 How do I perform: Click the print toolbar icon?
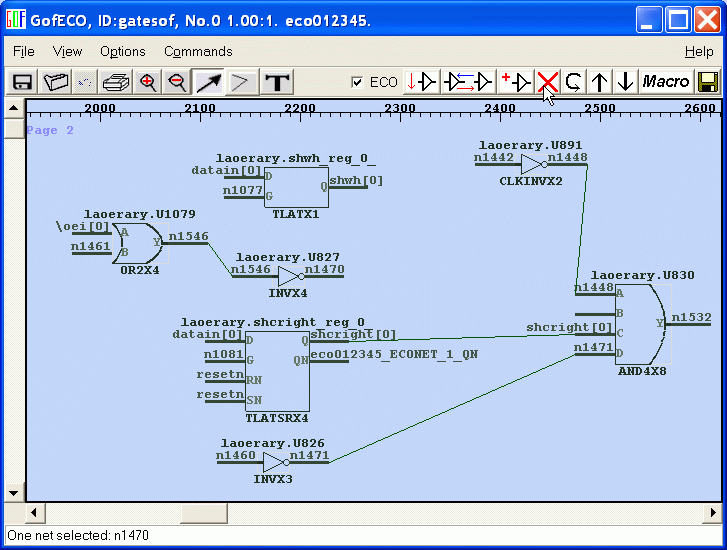tap(117, 82)
